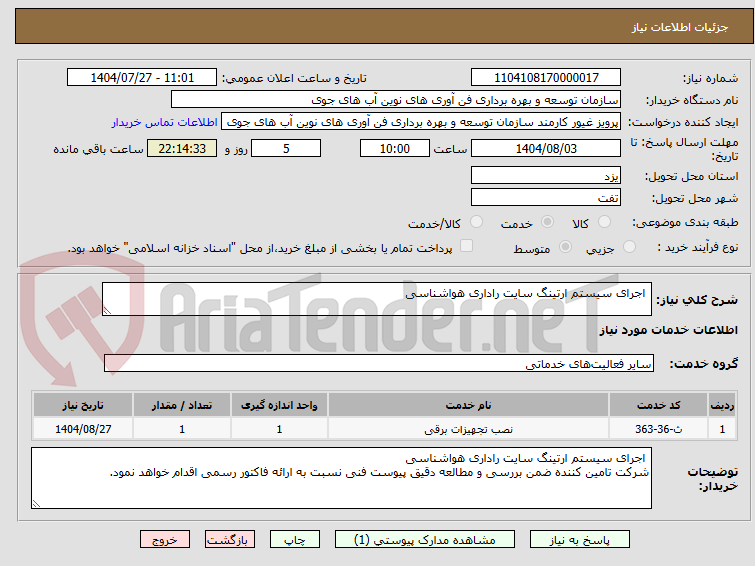Click the گروه خدمت field سایر فعالیت‌های خدماتی
755x566 pixels.
(x=379, y=363)
